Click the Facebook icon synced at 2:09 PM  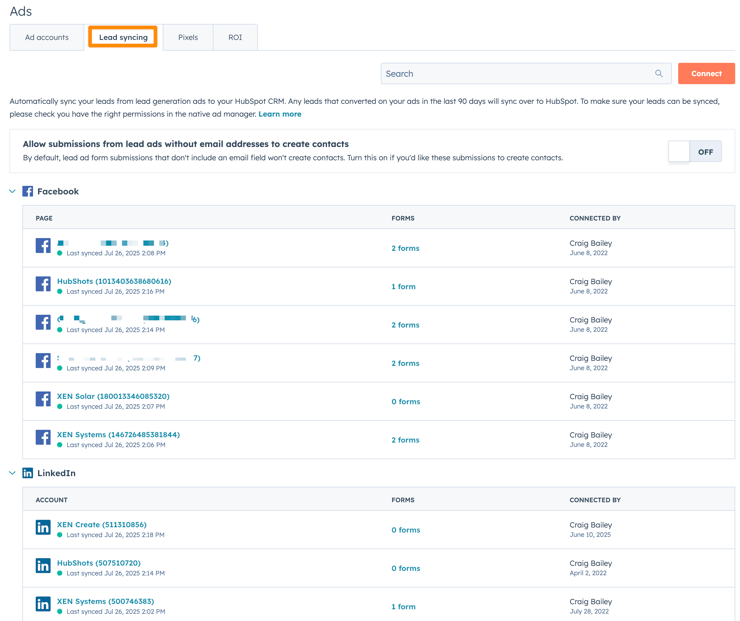pyautogui.click(x=43, y=361)
